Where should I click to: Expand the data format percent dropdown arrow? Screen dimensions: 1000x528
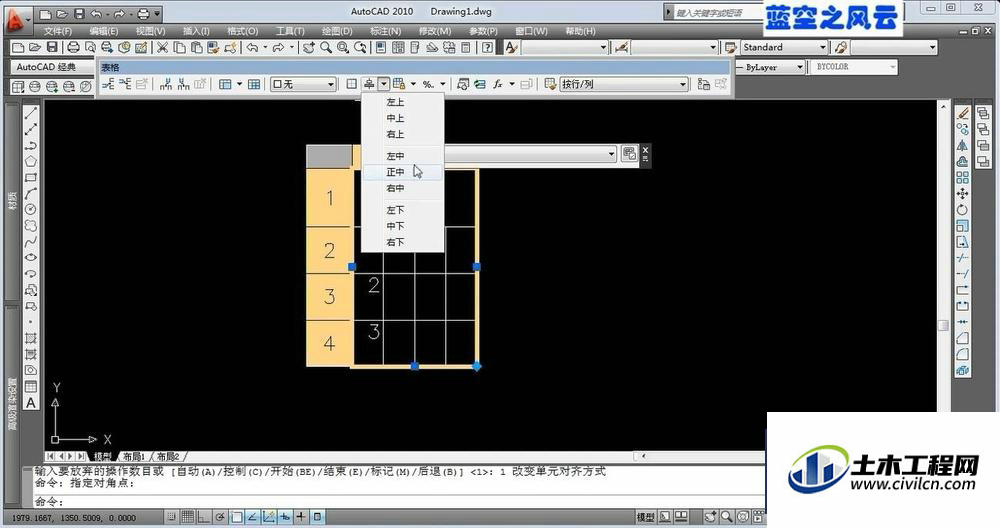point(443,84)
